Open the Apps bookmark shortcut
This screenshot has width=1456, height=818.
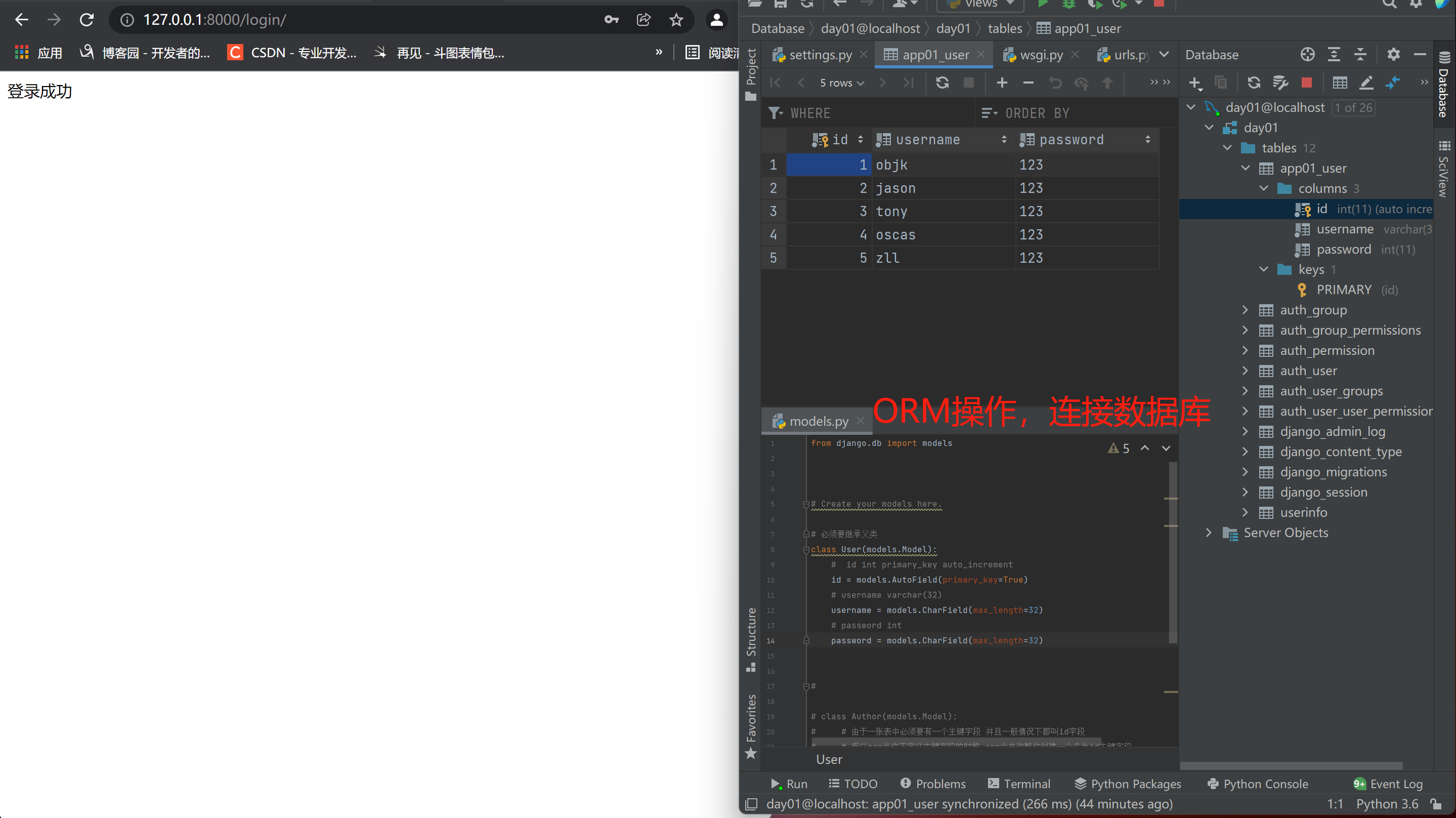(38, 53)
